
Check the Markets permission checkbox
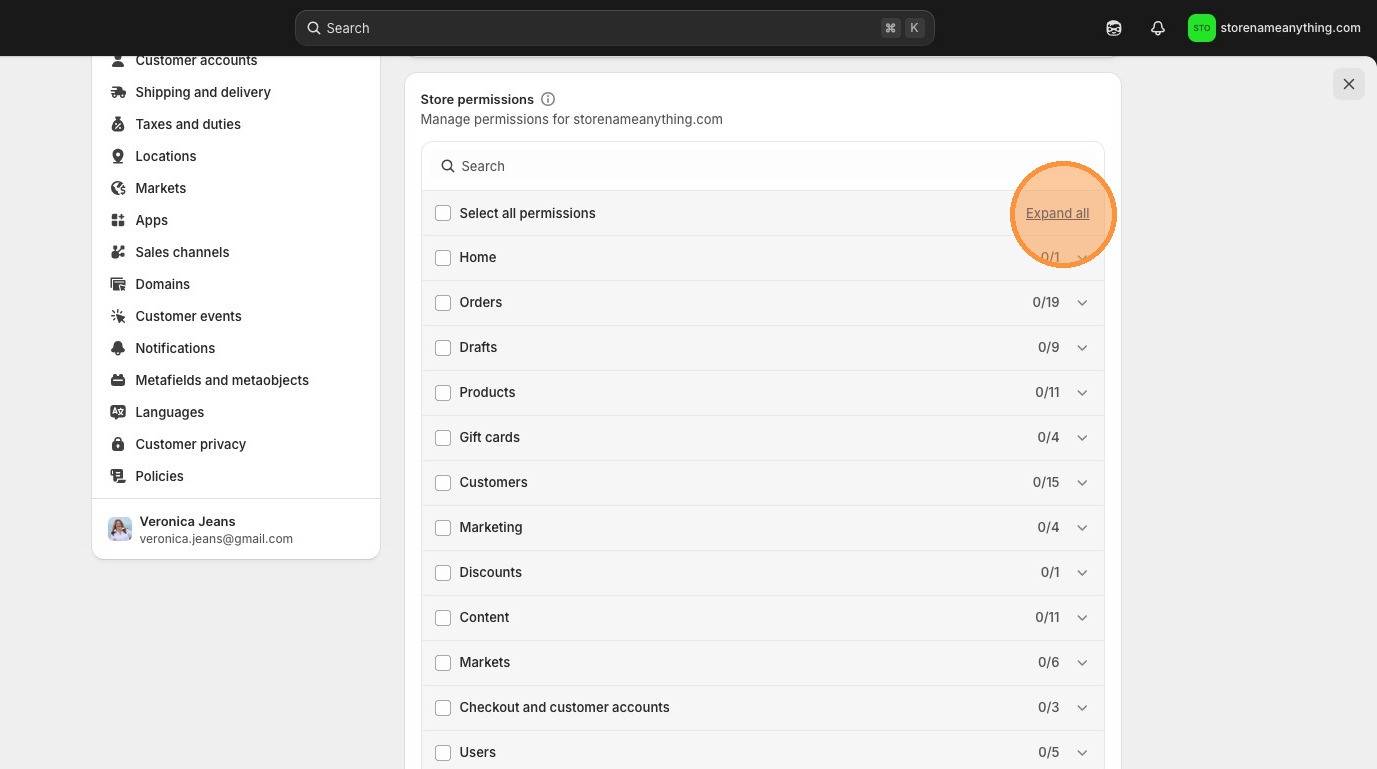pyautogui.click(x=443, y=663)
